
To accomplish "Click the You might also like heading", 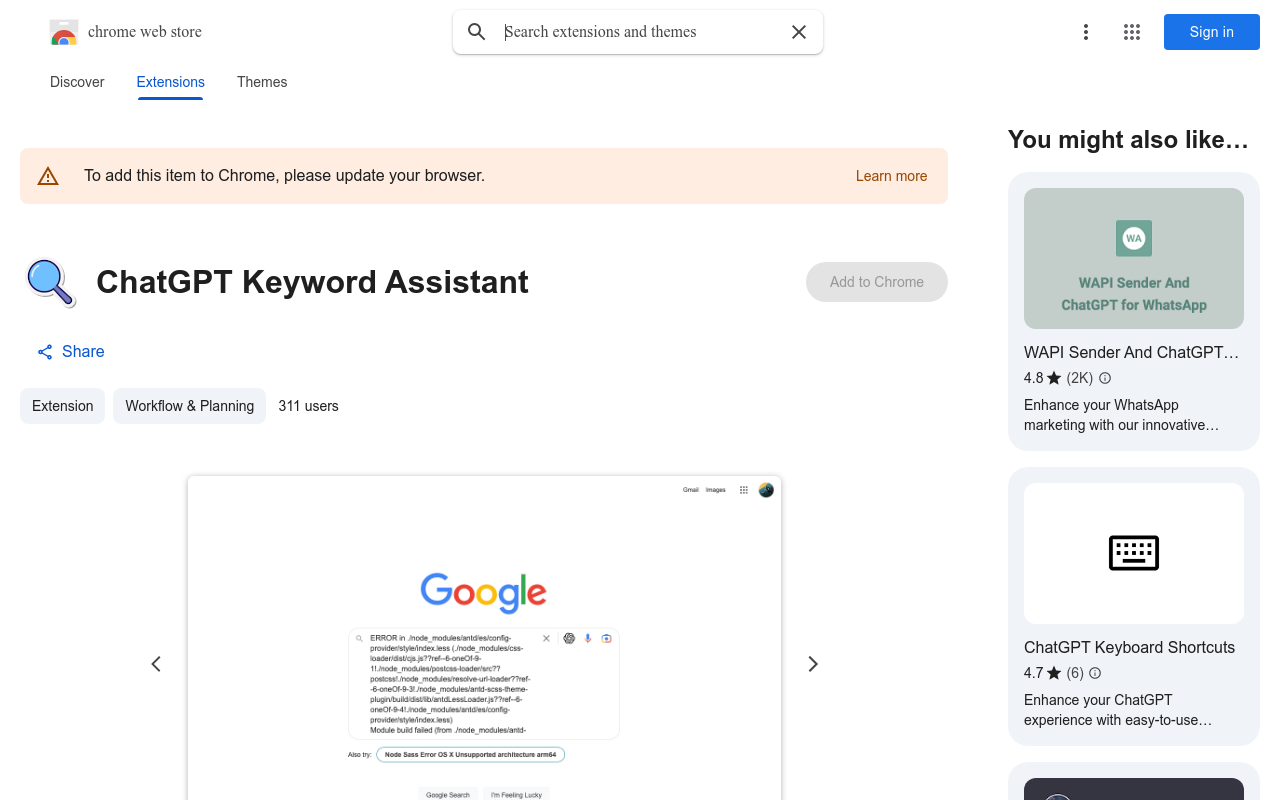I will click(1128, 140).
